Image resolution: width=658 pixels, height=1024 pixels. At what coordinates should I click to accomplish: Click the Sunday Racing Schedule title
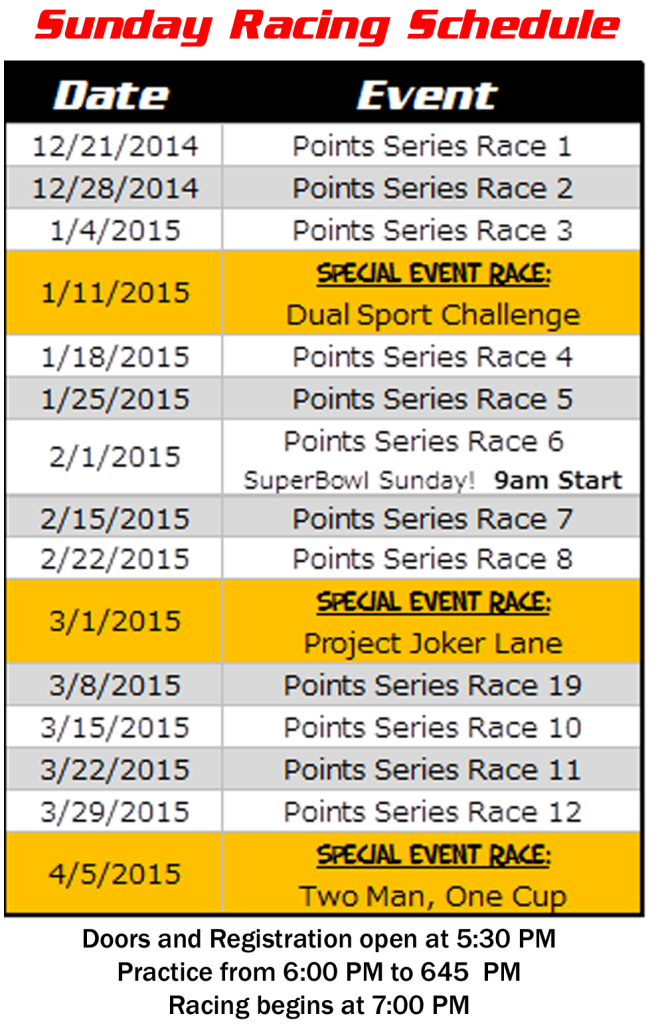[327, 26]
